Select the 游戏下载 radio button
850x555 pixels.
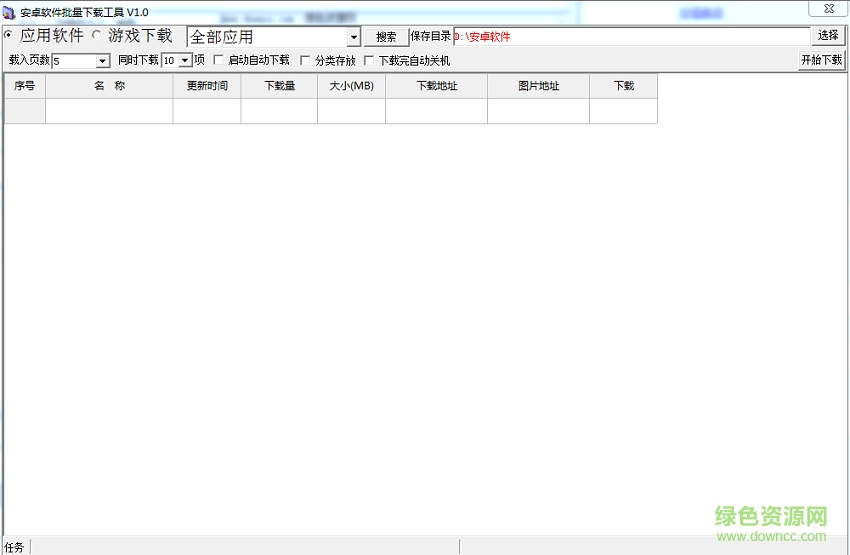pos(97,35)
